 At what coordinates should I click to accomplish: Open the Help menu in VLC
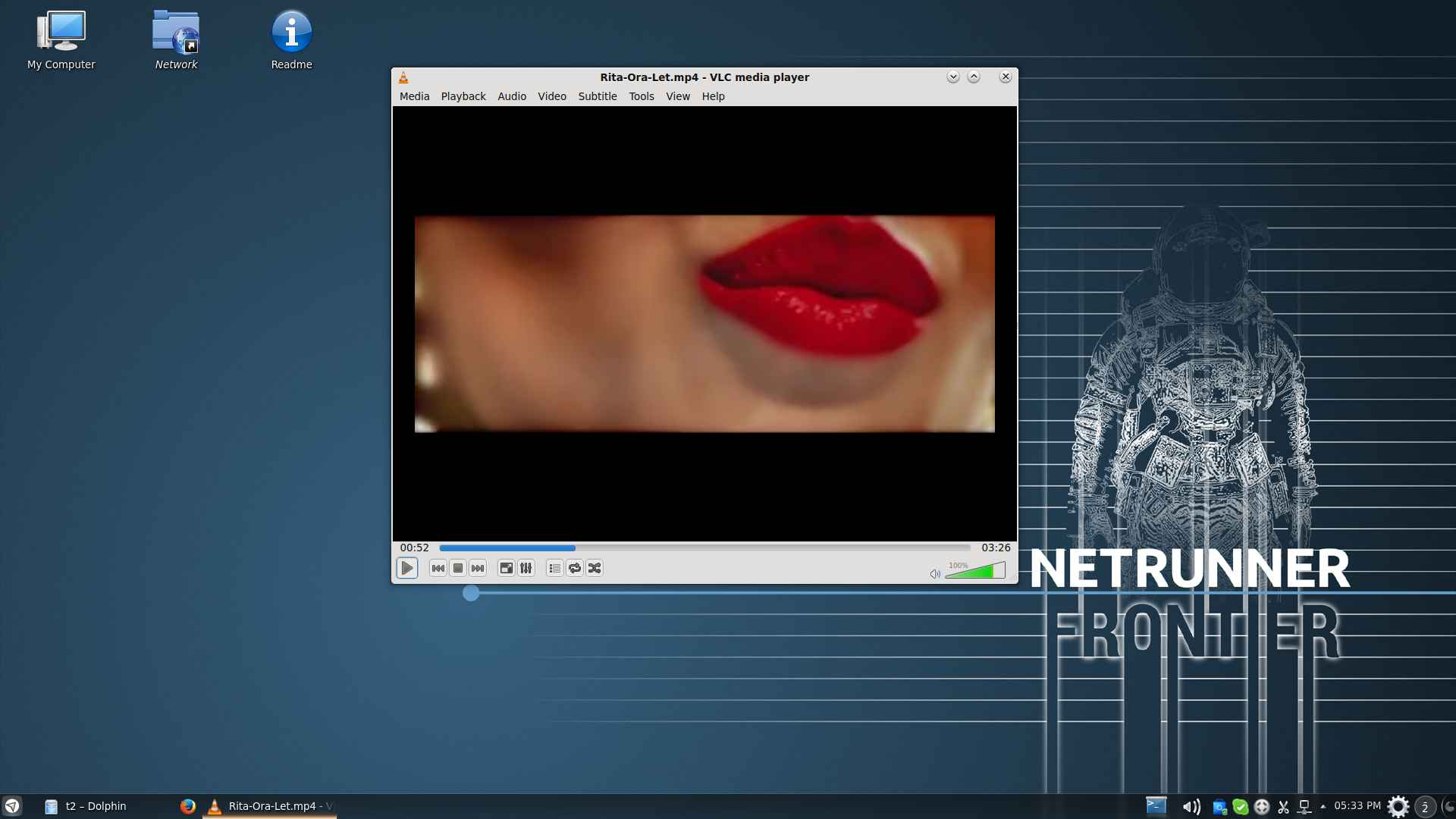(713, 96)
